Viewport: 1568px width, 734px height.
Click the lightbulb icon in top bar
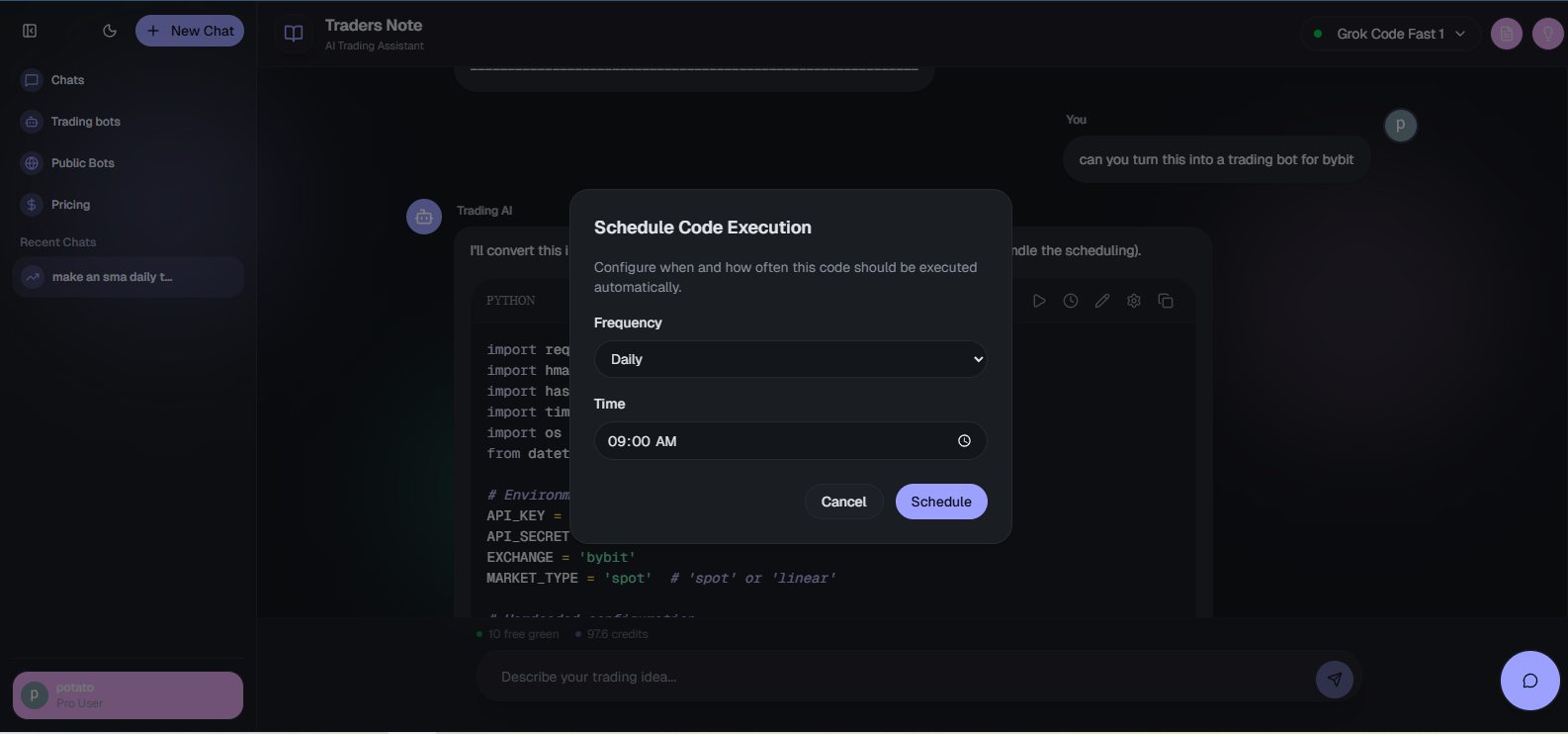point(1547,34)
